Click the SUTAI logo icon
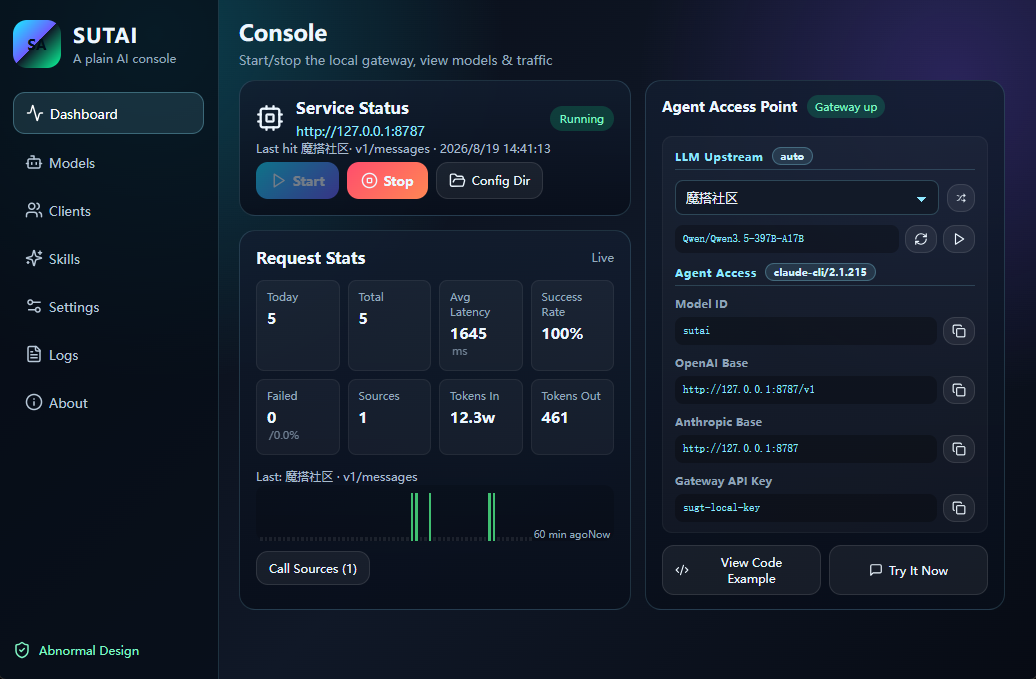The width and height of the screenshot is (1036, 679). click(37, 44)
